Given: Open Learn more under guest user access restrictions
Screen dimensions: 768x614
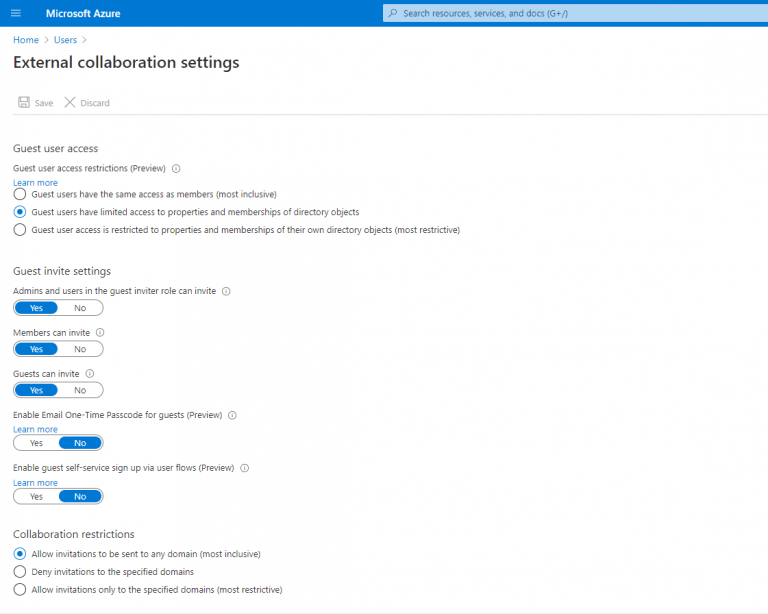Looking at the screenshot, I should (35, 183).
